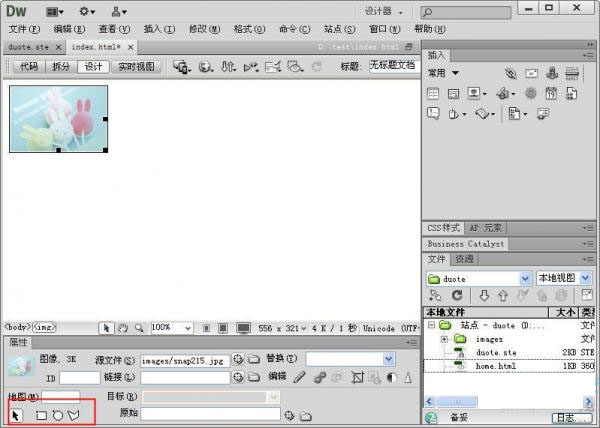Image resolution: width=600 pixels, height=428 pixels.
Task: Select the circle hotspot tool
Action: [x=58, y=414]
